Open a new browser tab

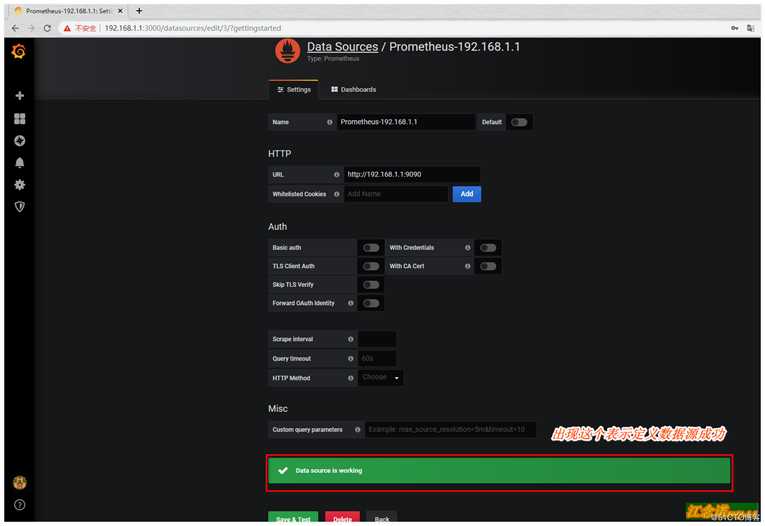coord(139,11)
